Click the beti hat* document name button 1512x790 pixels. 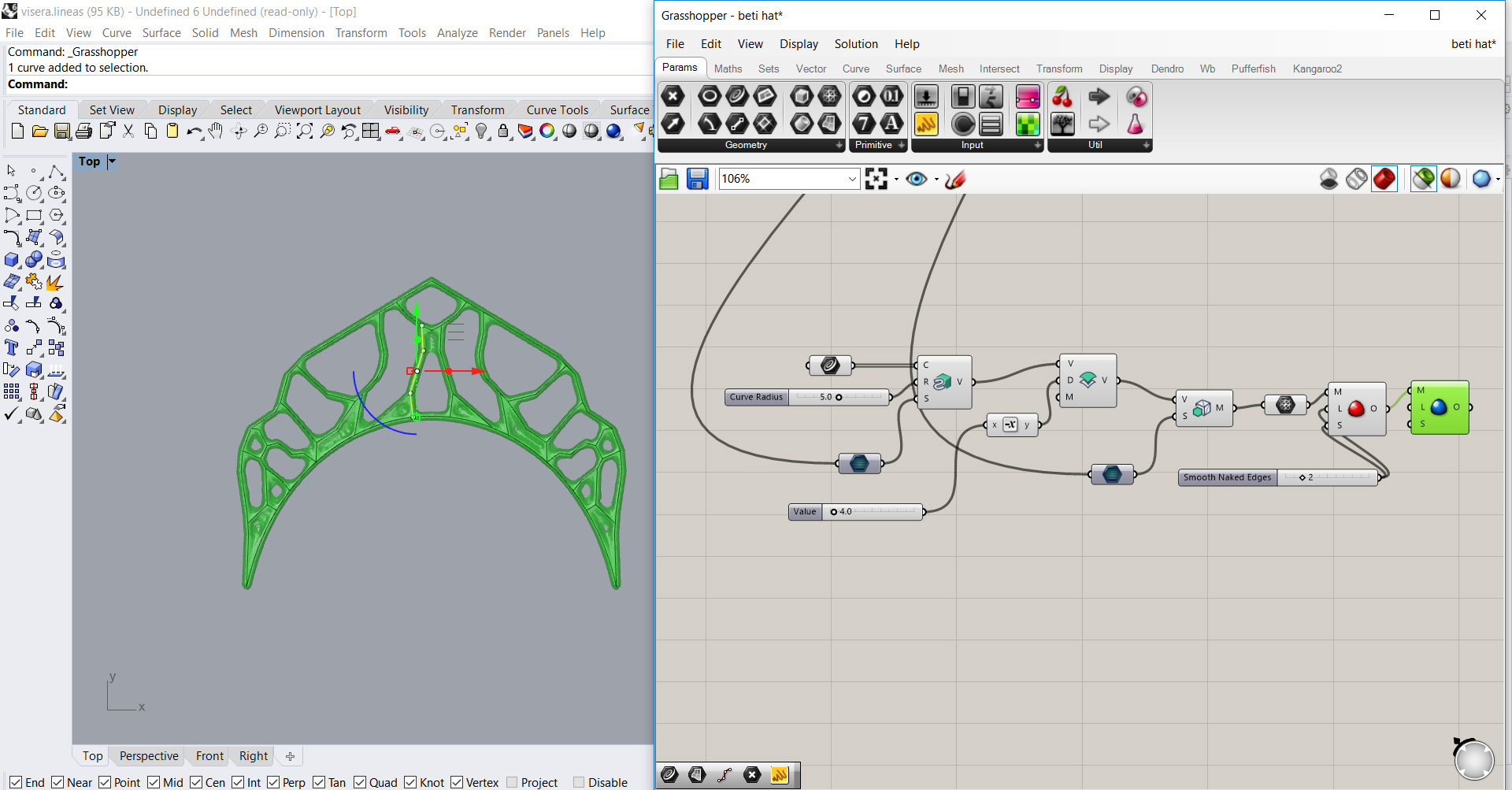(x=1473, y=44)
